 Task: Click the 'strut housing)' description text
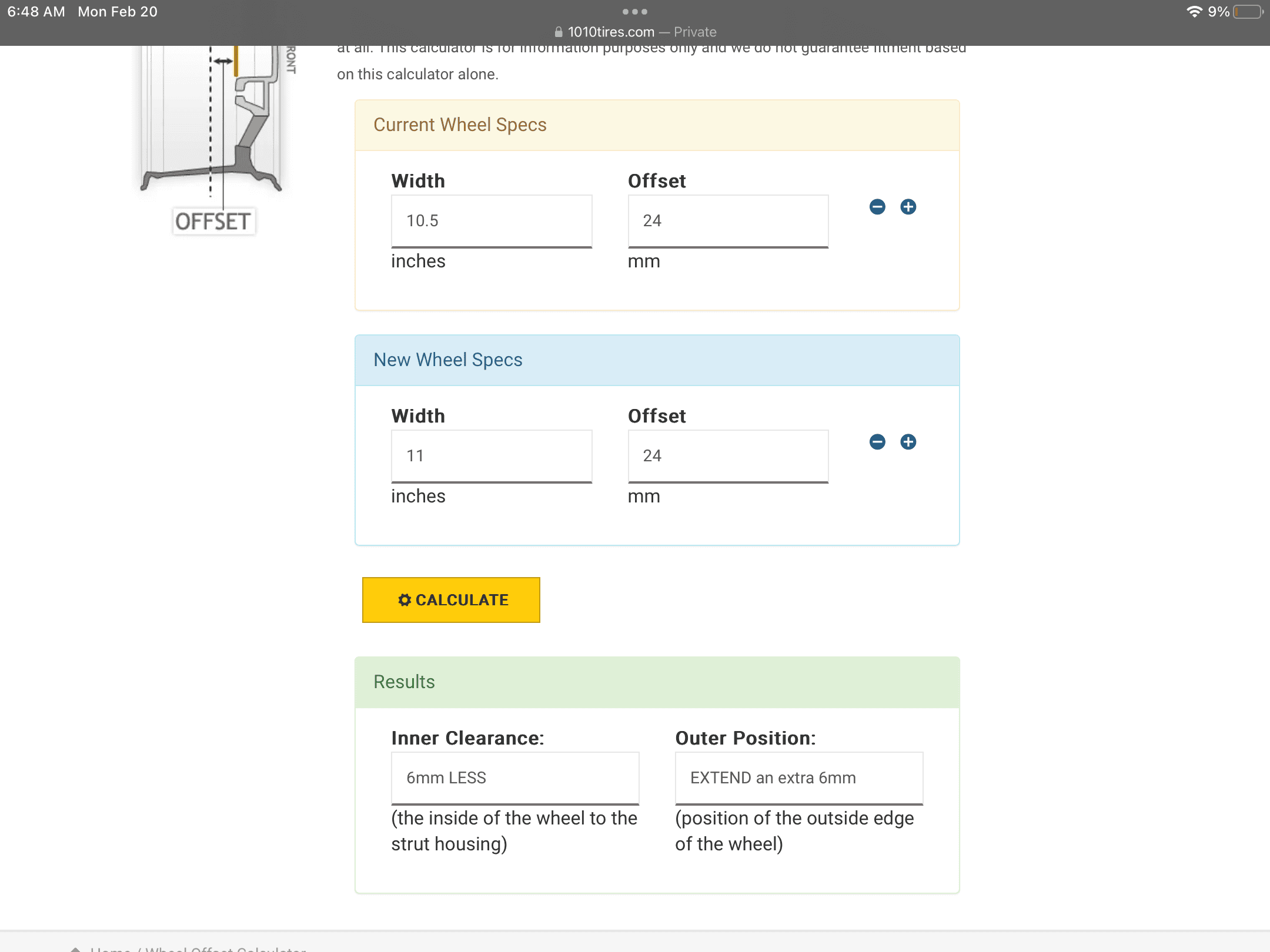tap(449, 844)
